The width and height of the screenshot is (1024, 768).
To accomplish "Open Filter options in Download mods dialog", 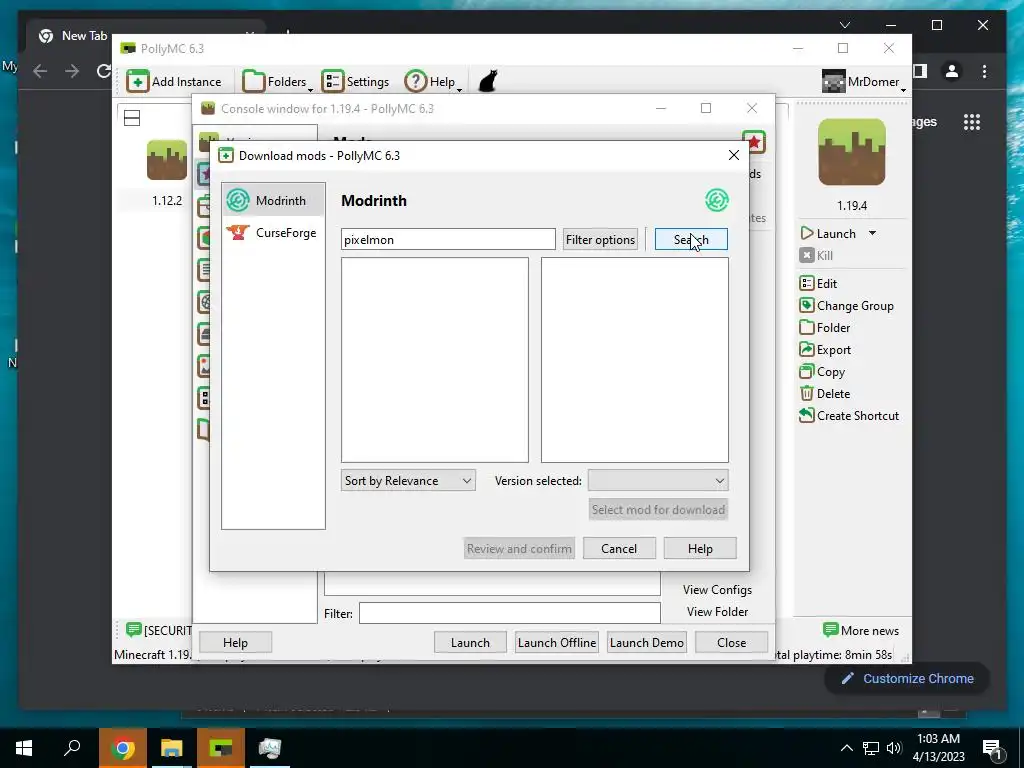I will (x=600, y=240).
